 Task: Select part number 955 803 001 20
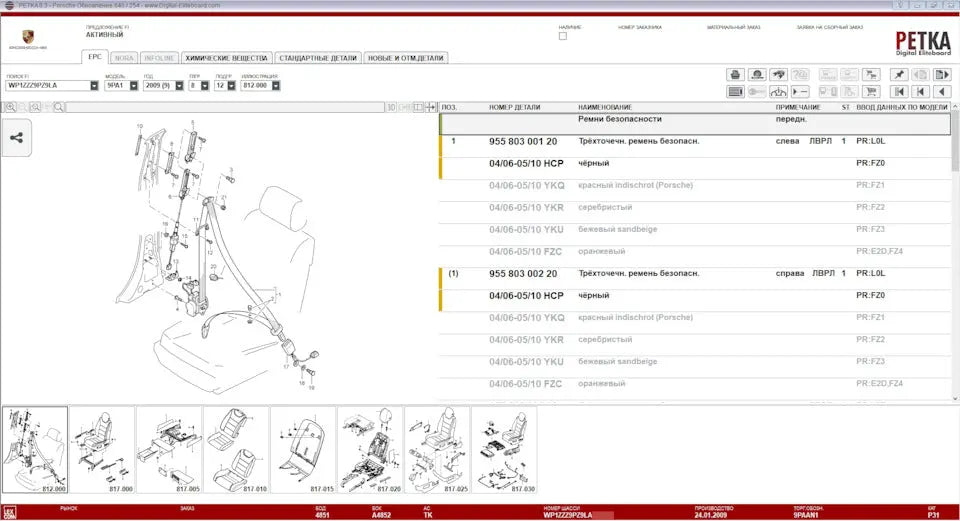(523, 141)
